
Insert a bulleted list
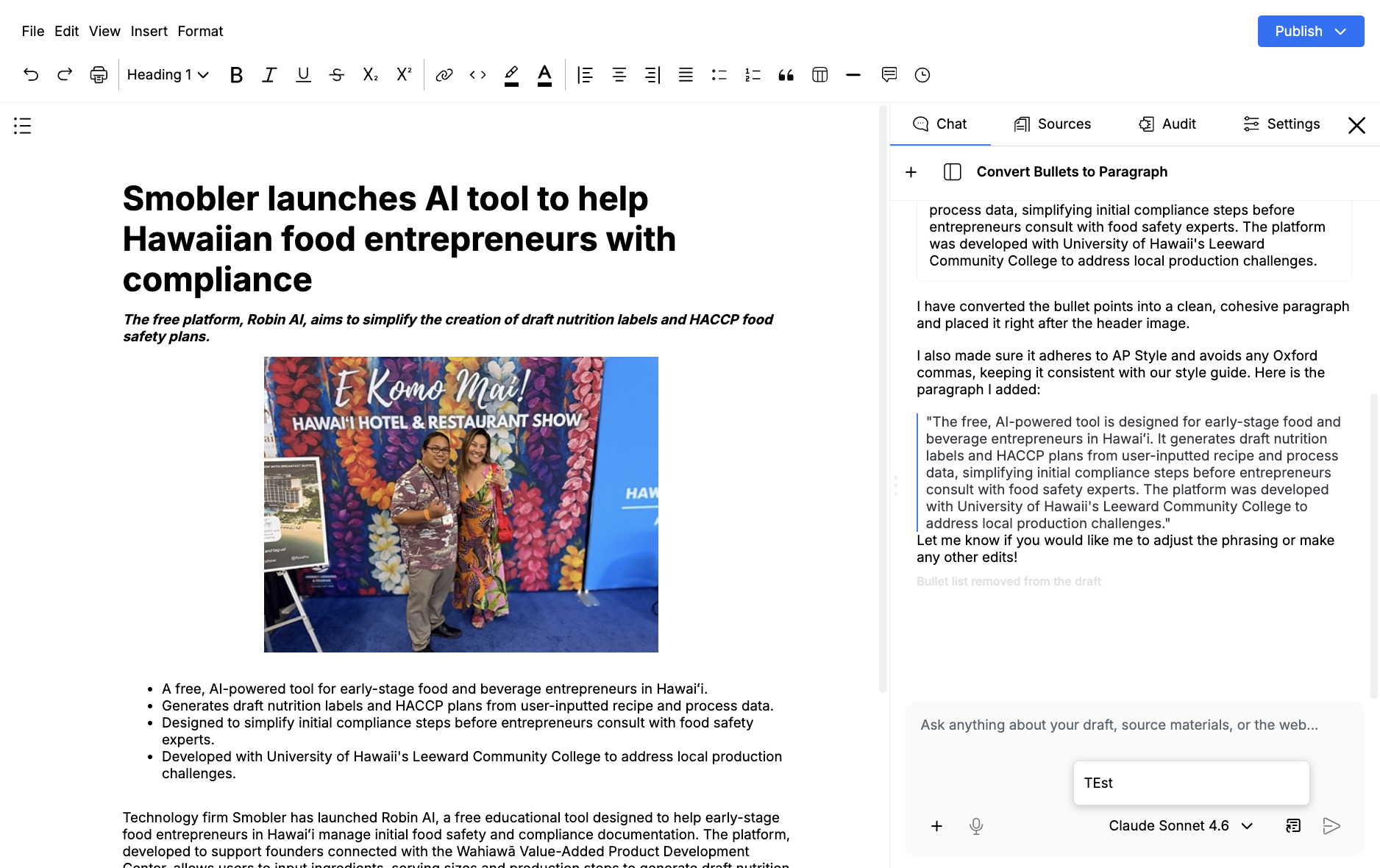pos(719,74)
